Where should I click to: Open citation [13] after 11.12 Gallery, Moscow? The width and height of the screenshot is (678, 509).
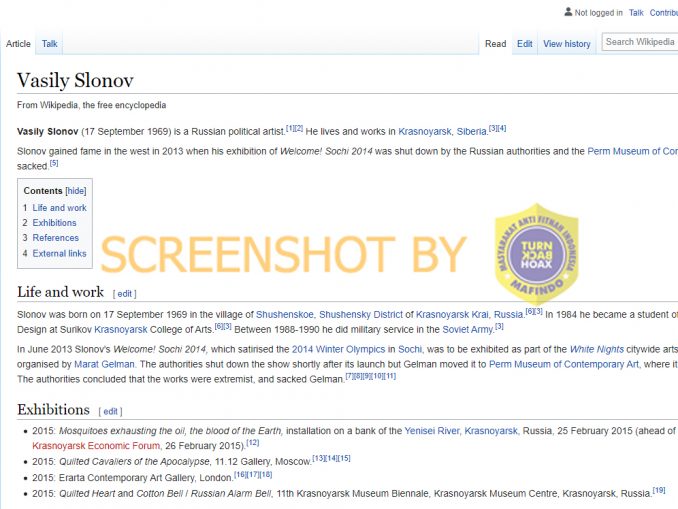[x=319, y=458]
